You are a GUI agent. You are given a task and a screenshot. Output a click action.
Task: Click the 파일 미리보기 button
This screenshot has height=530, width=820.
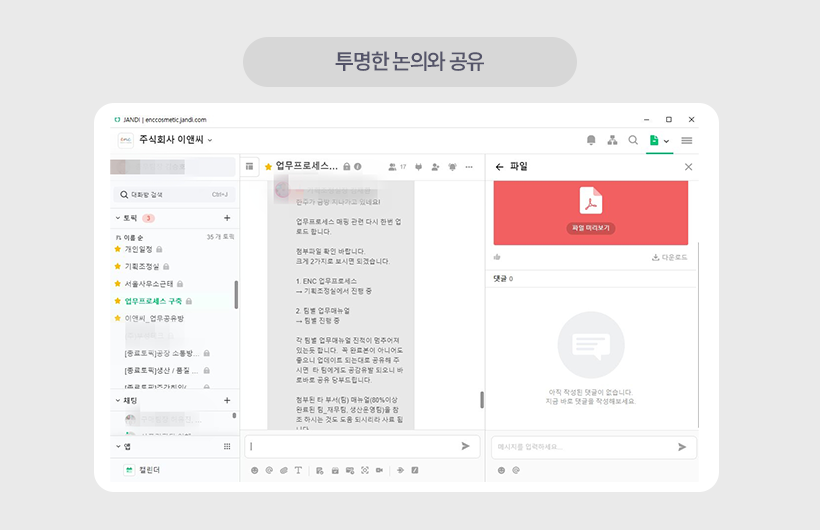[x=591, y=228]
